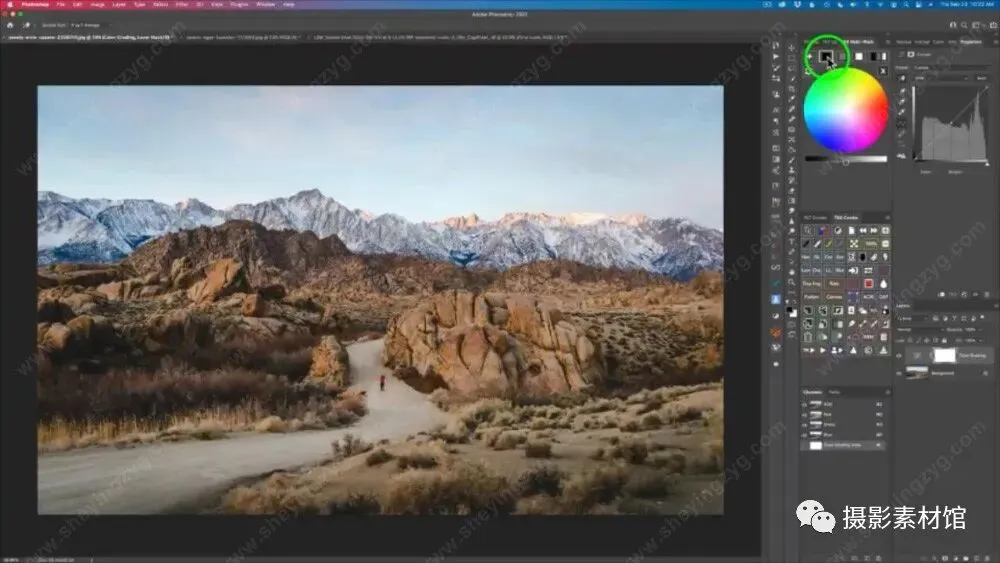This screenshot has height=563, width=1000.
Task: Select the Move tool in the toolbar
Action: point(791,48)
